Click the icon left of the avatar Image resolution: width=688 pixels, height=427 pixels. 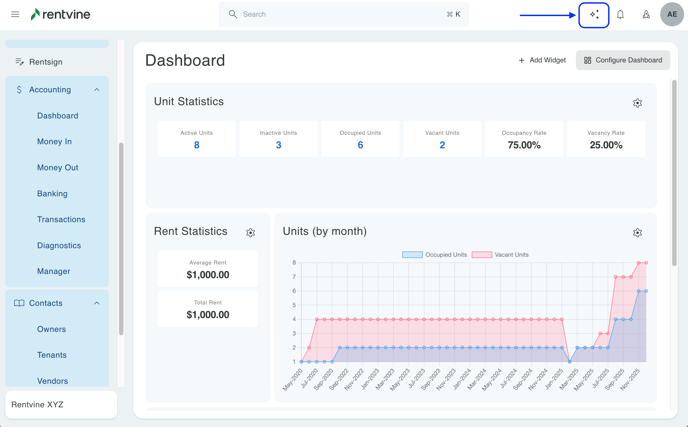tap(646, 15)
